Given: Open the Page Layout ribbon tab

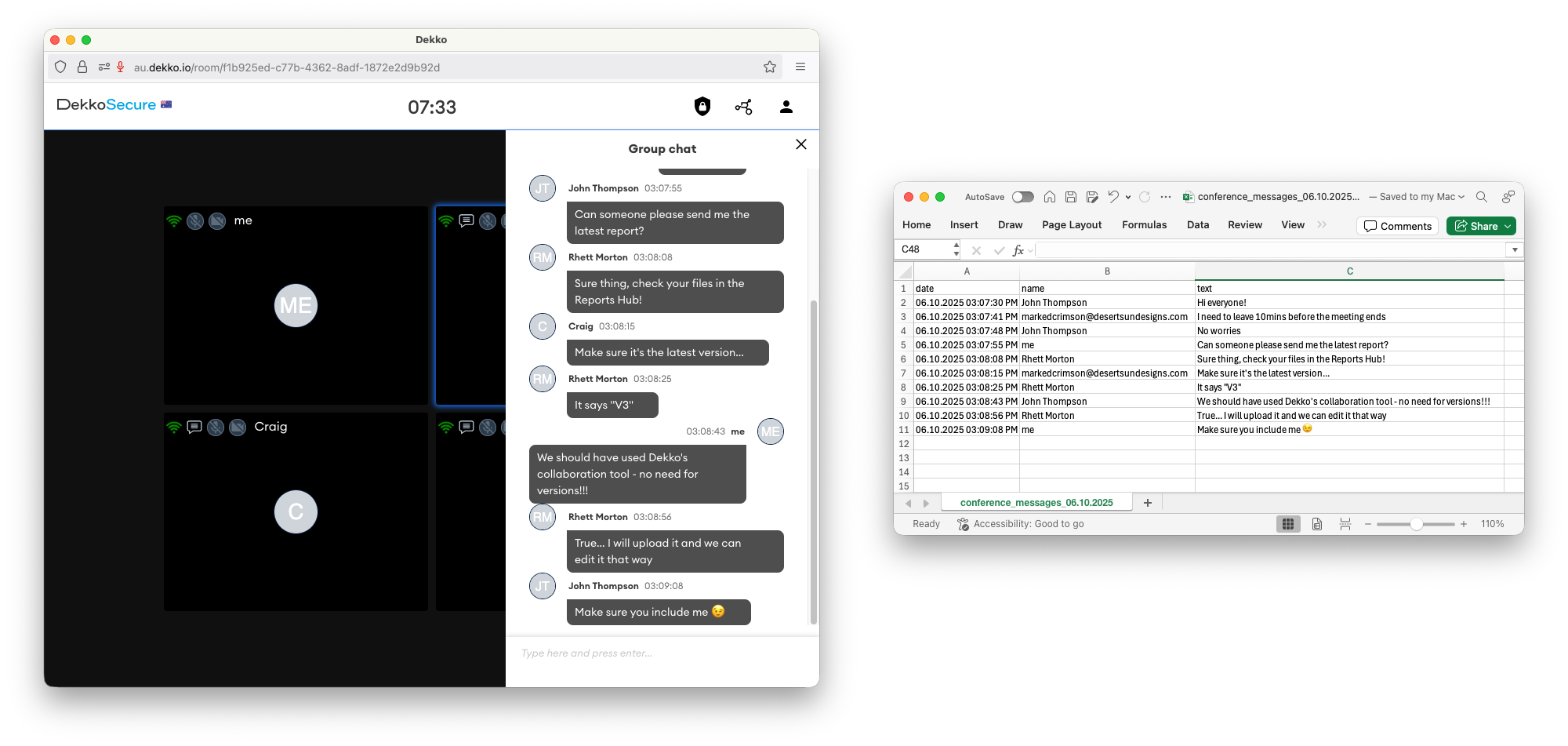Looking at the screenshot, I should click(x=1072, y=225).
